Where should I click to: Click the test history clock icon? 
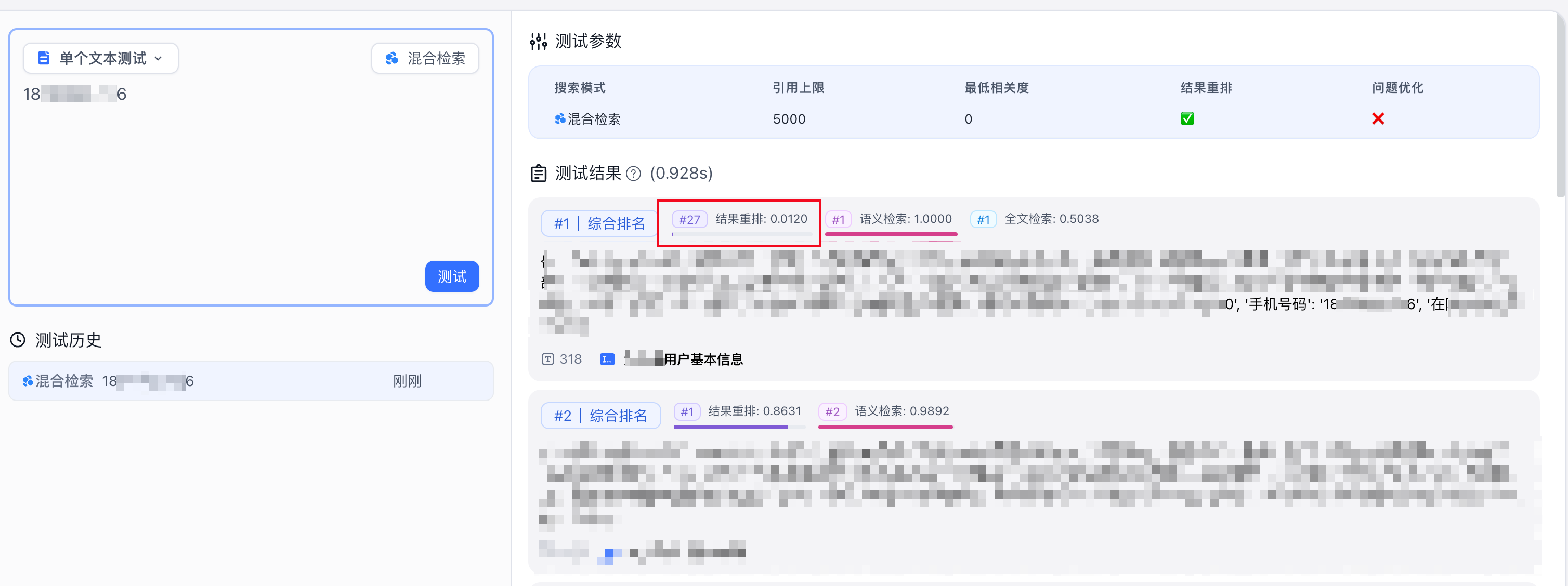tap(18, 340)
